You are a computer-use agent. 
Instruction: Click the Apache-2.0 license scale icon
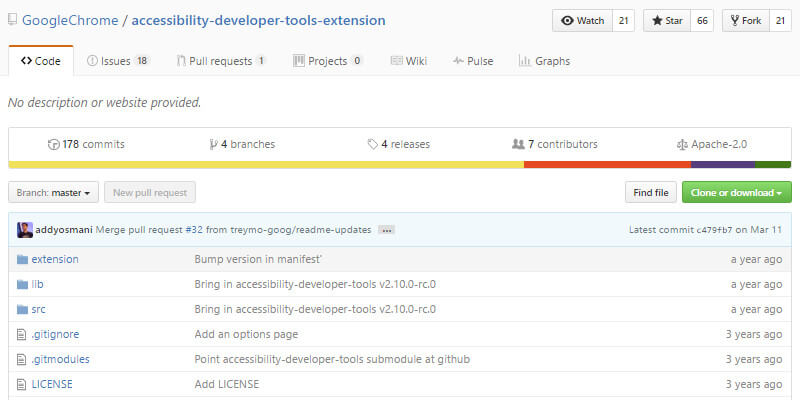point(682,144)
